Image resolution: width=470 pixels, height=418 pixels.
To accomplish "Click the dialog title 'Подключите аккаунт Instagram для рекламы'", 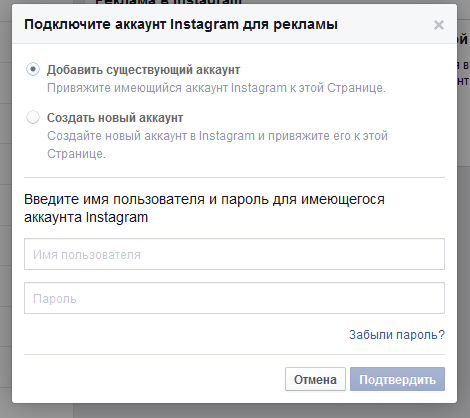I will [181, 25].
